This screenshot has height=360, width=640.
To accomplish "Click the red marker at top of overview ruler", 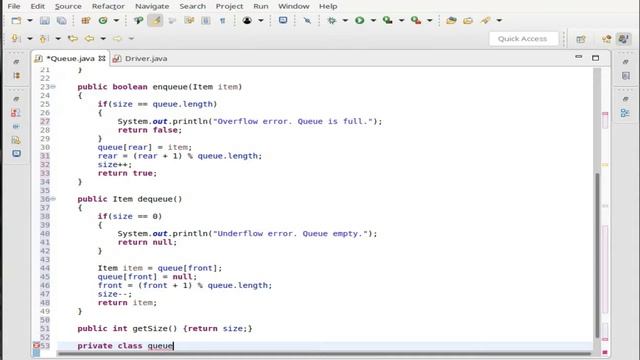I will [x=605, y=113].
